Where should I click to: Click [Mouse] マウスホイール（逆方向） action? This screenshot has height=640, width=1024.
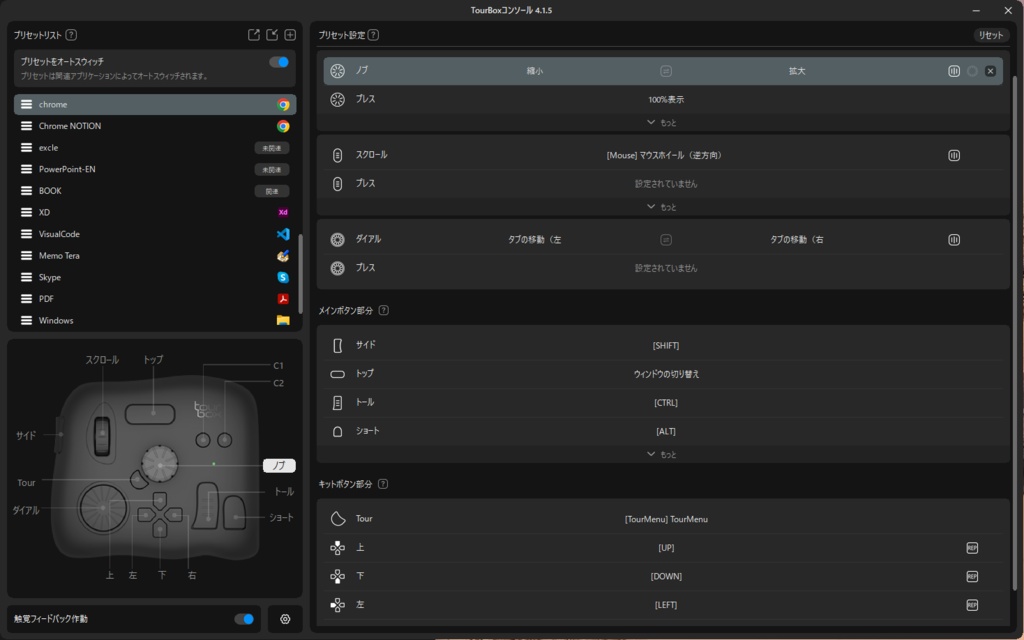click(x=665, y=155)
